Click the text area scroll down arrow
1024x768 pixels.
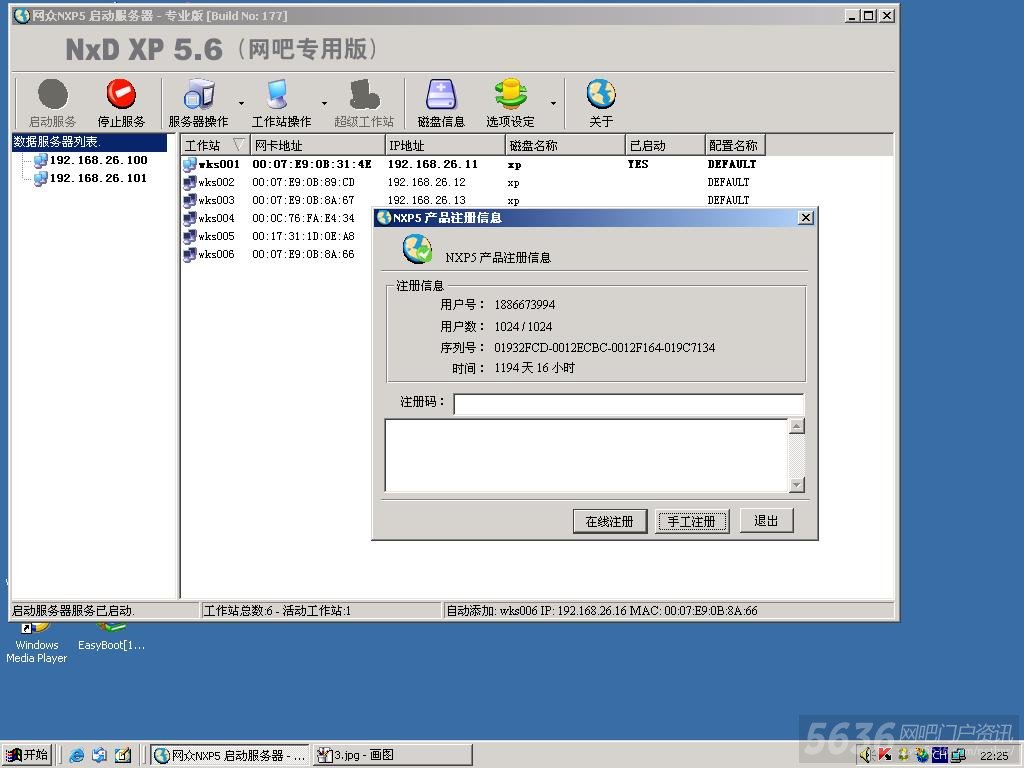click(x=797, y=485)
